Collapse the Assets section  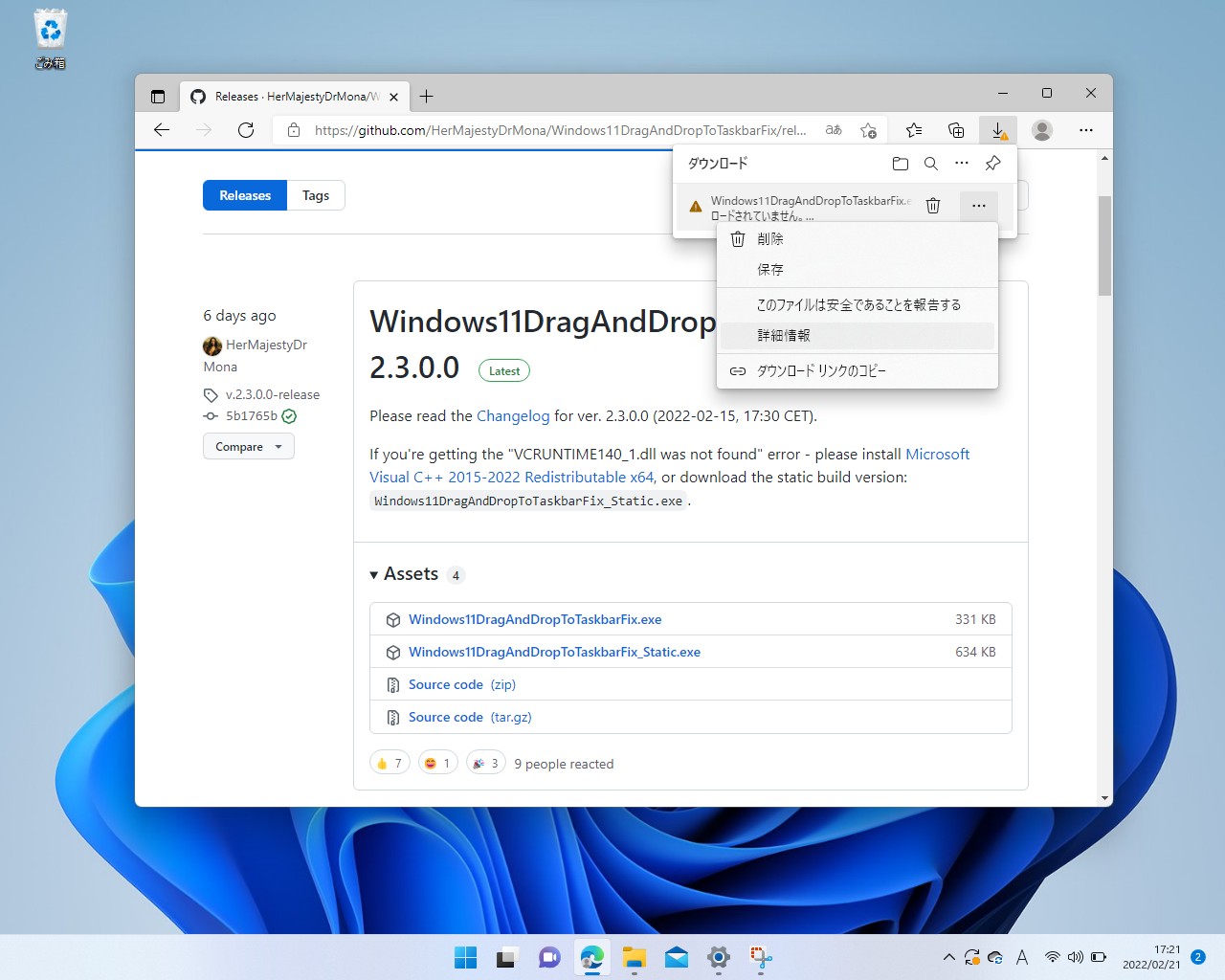[373, 574]
